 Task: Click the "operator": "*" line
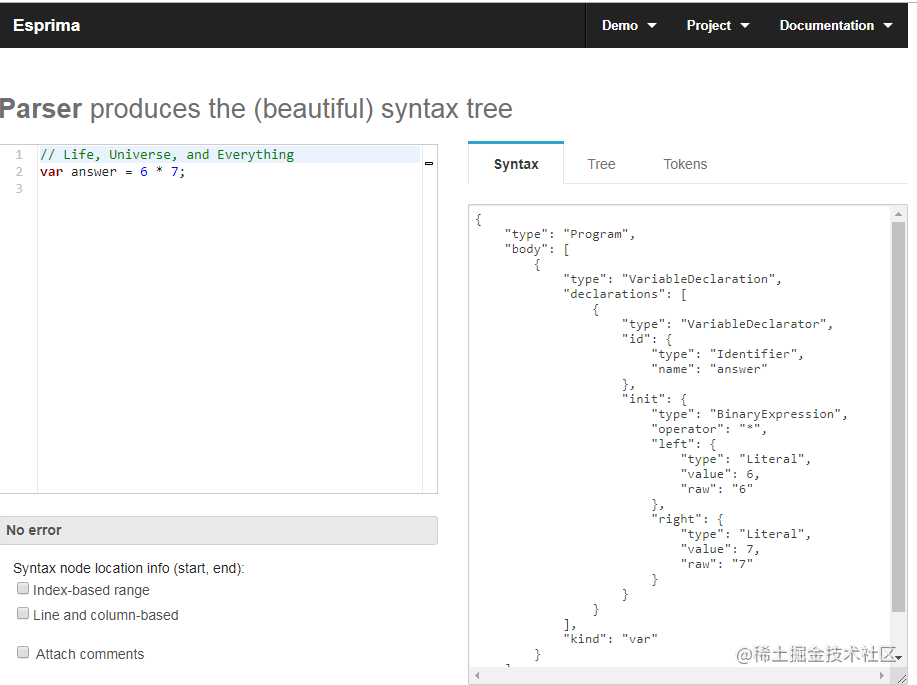tap(709, 429)
